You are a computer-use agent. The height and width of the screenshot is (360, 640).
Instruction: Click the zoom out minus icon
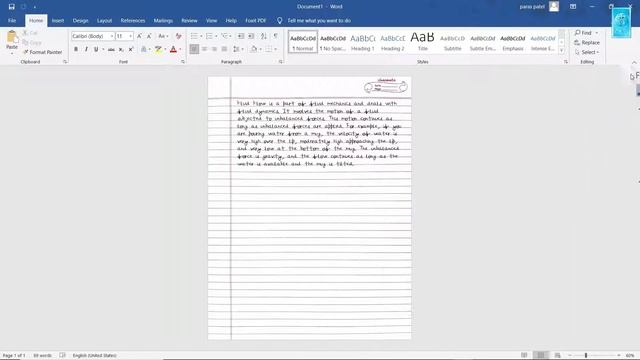[x=570, y=356]
